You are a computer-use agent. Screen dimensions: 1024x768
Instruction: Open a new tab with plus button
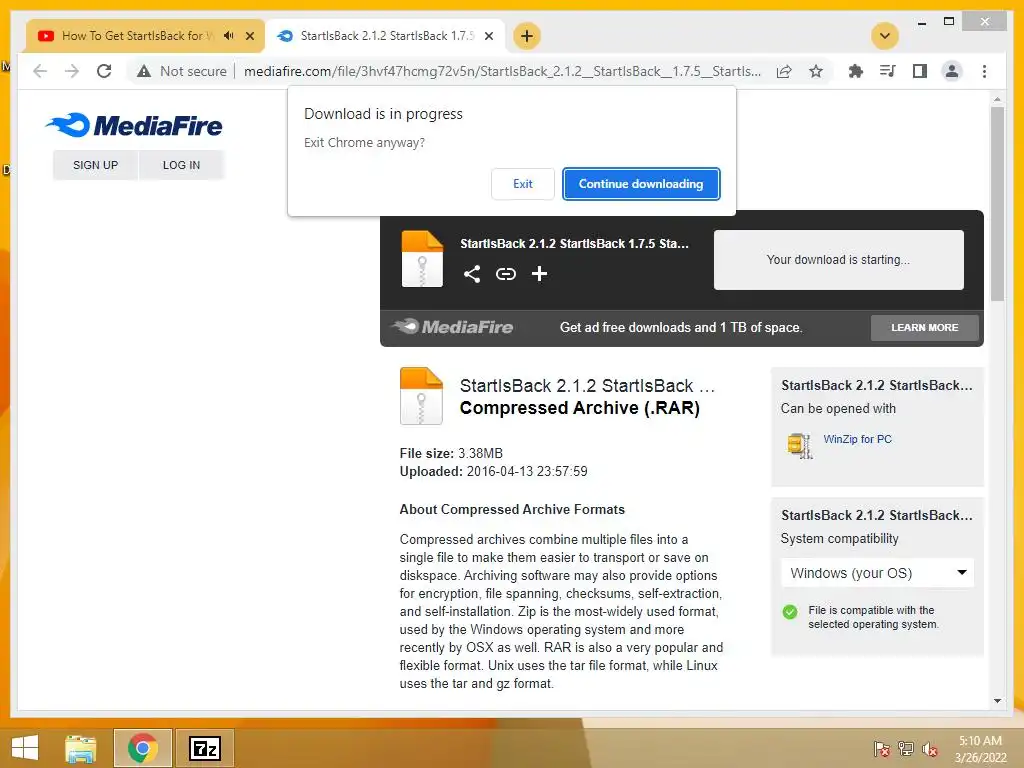click(527, 36)
